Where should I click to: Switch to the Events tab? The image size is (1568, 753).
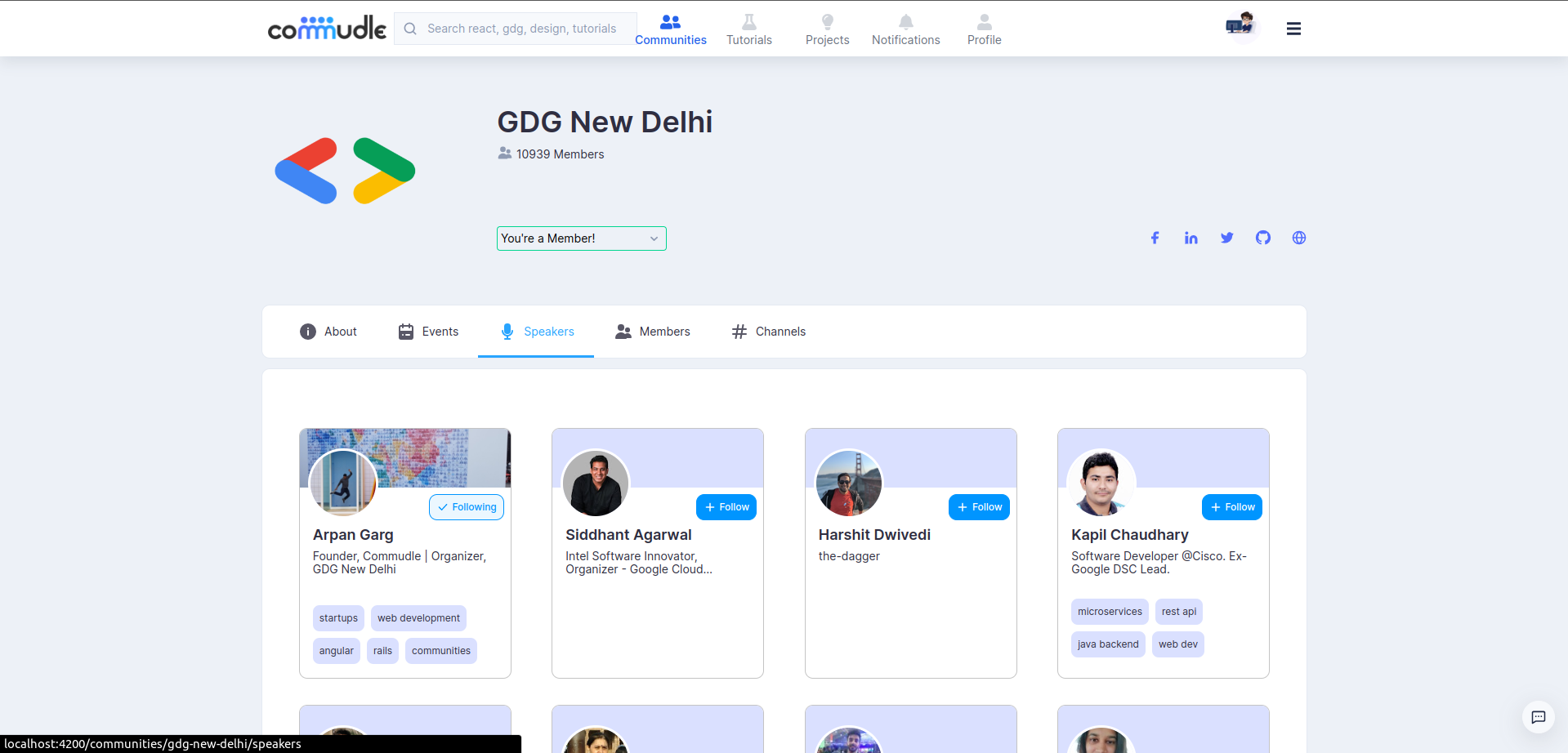tap(428, 332)
